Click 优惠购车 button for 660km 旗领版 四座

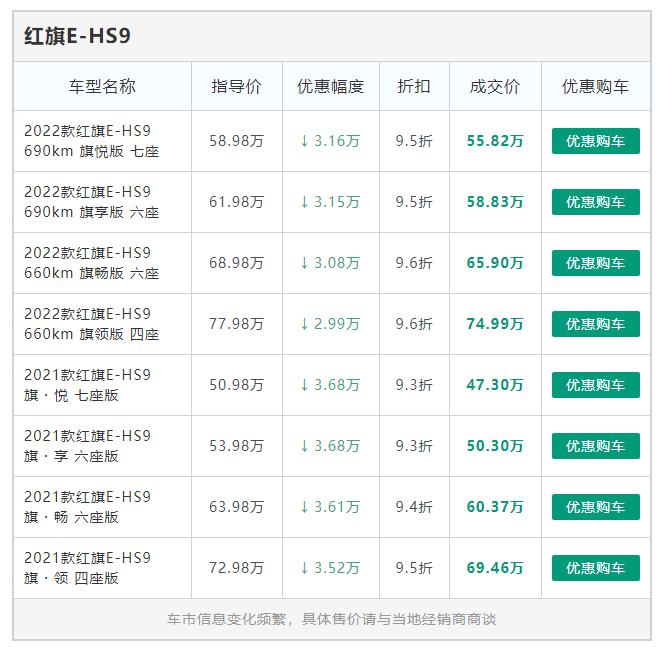click(x=596, y=324)
